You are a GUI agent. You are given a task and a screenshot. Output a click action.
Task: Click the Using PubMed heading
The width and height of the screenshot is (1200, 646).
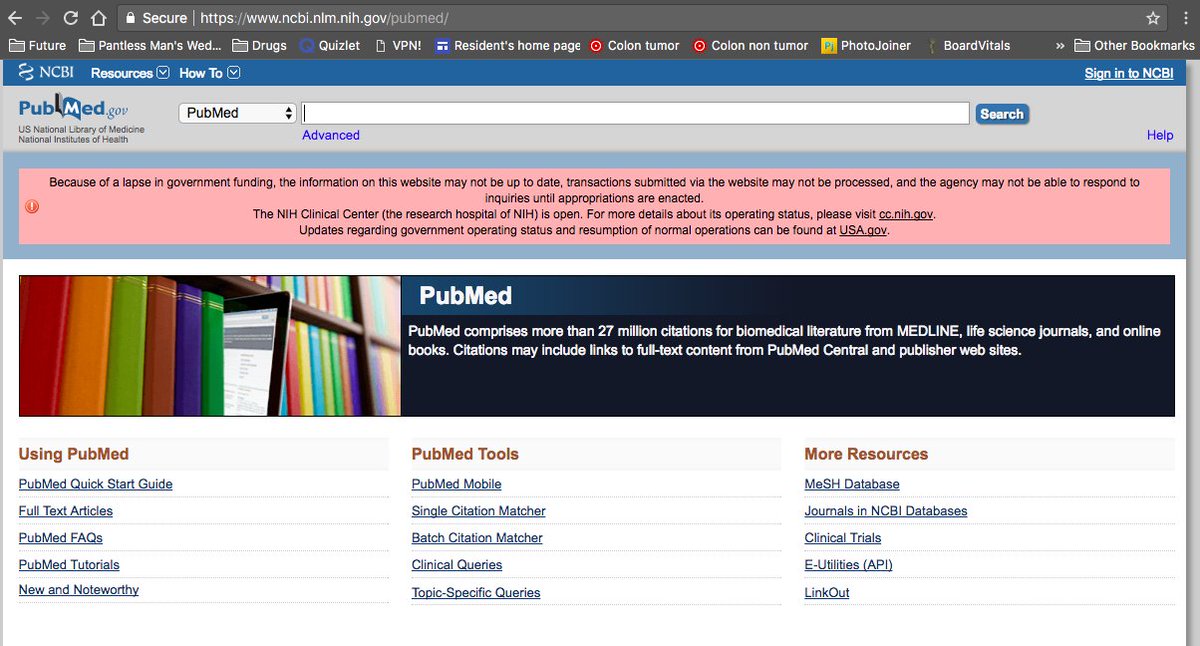click(x=74, y=454)
